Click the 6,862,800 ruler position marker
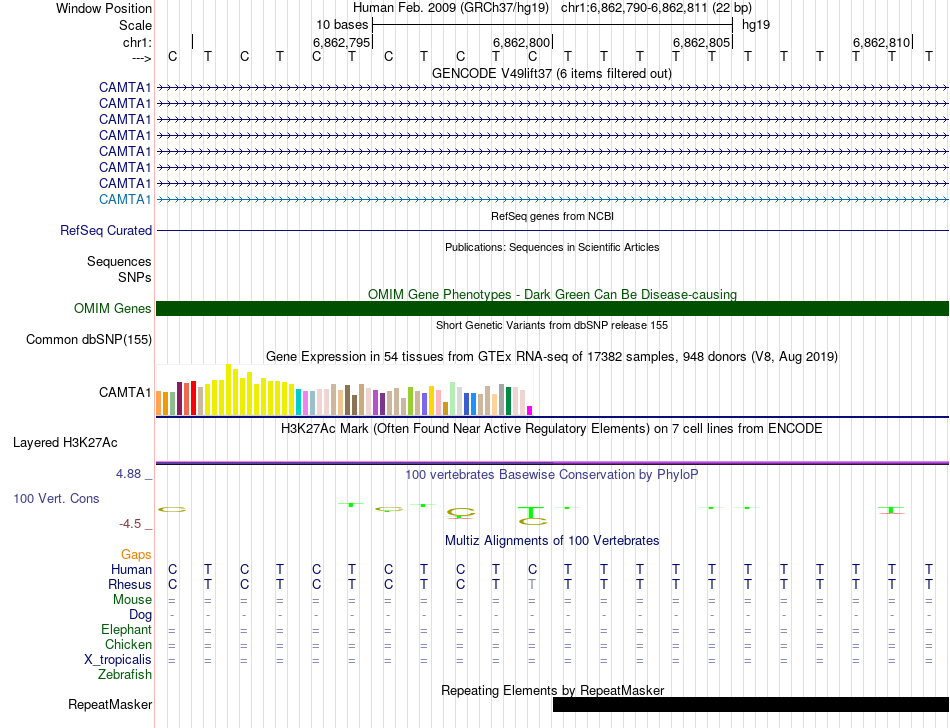This screenshot has height=728, width=950. click(522, 42)
